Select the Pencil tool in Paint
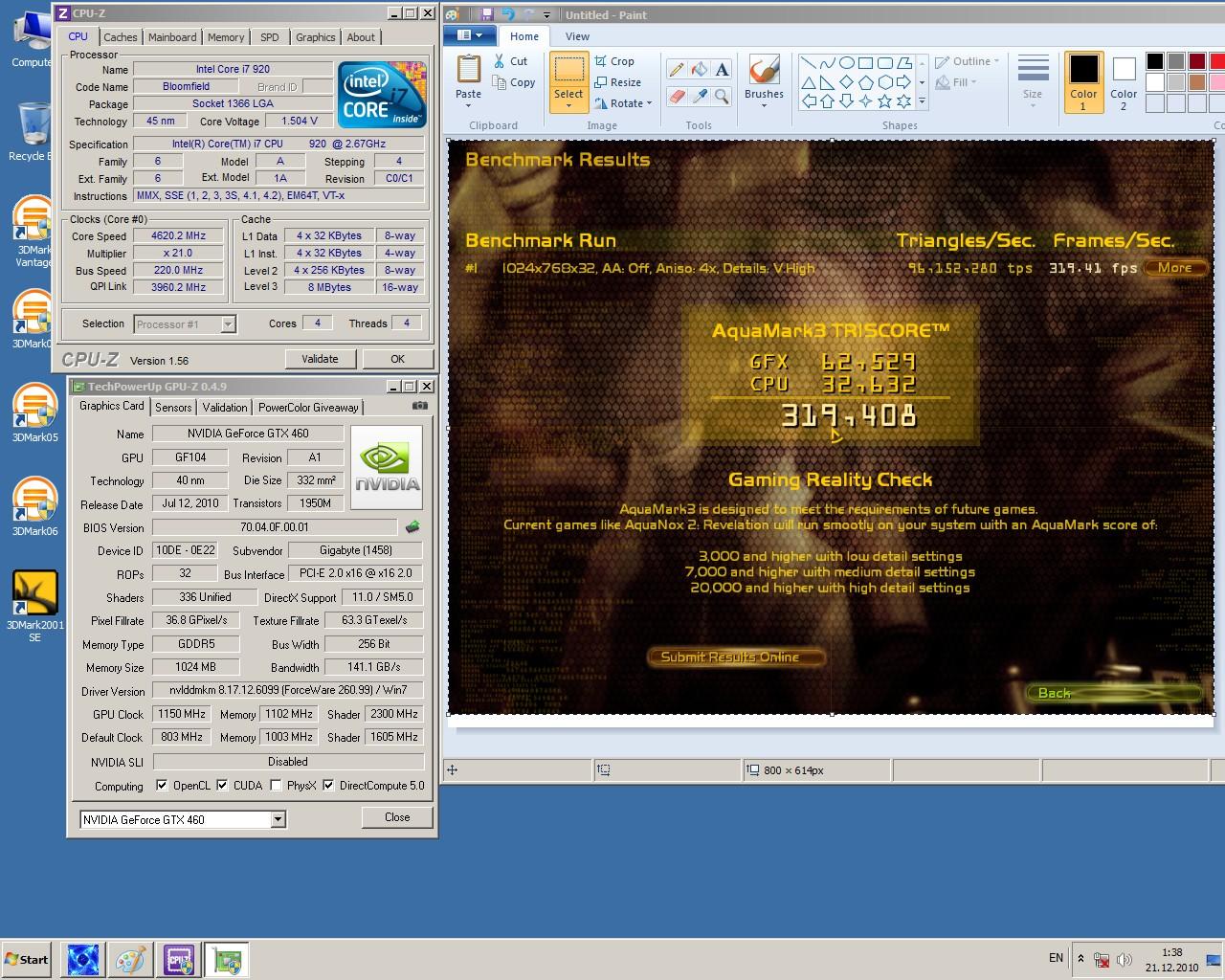 click(677, 70)
